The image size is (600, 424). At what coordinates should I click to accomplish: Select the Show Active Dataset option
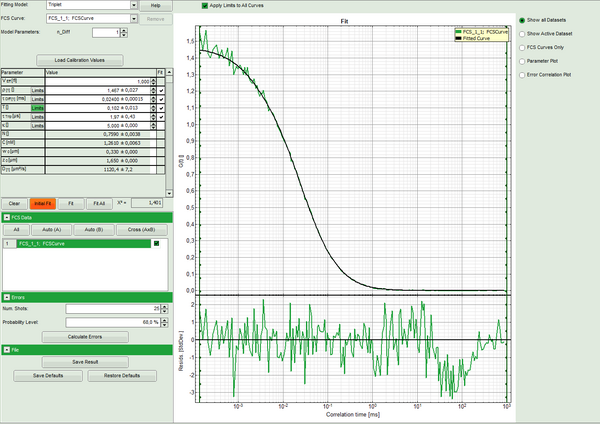point(520,33)
